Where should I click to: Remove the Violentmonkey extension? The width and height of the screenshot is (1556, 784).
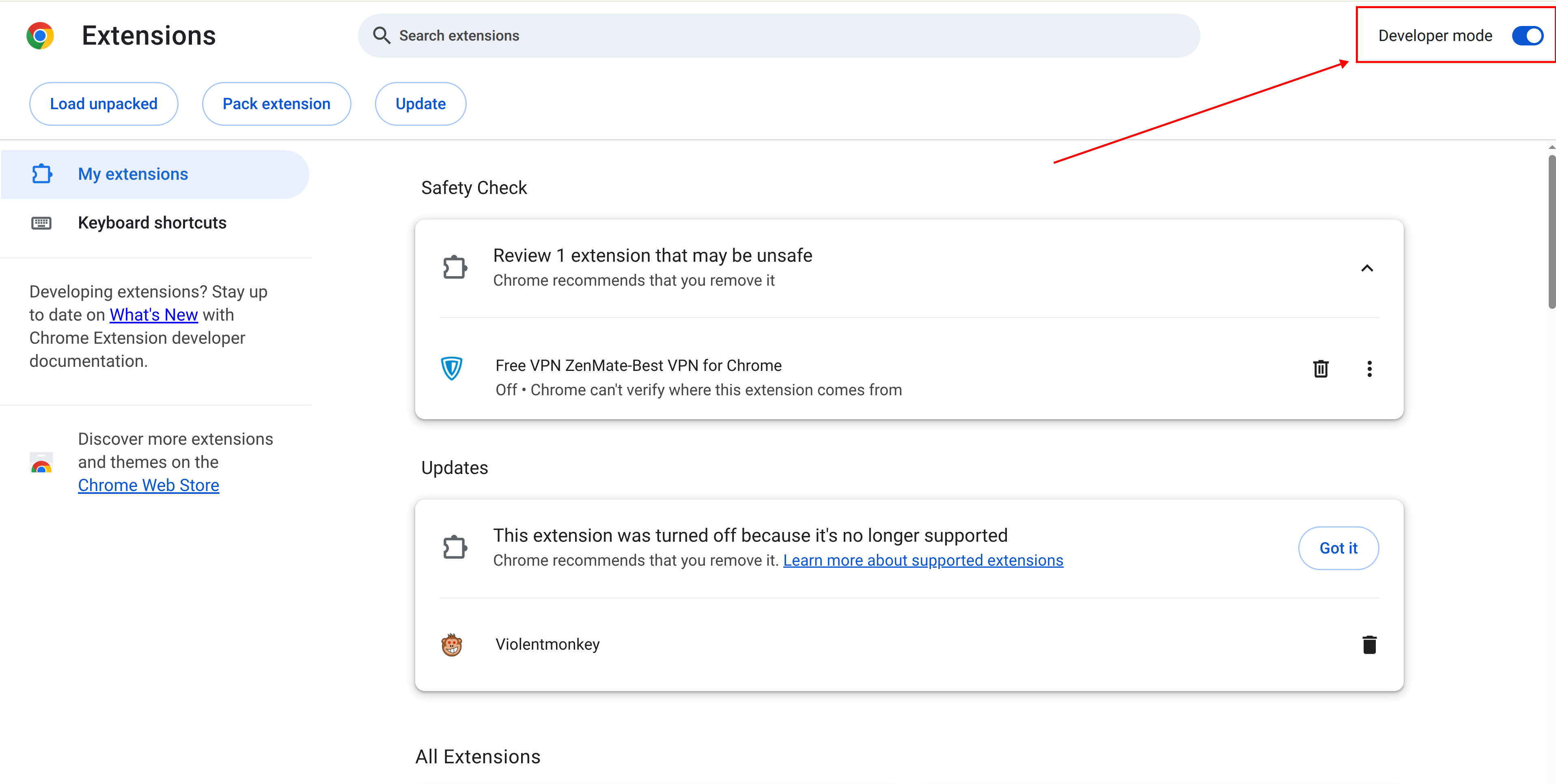click(x=1369, y=644)
